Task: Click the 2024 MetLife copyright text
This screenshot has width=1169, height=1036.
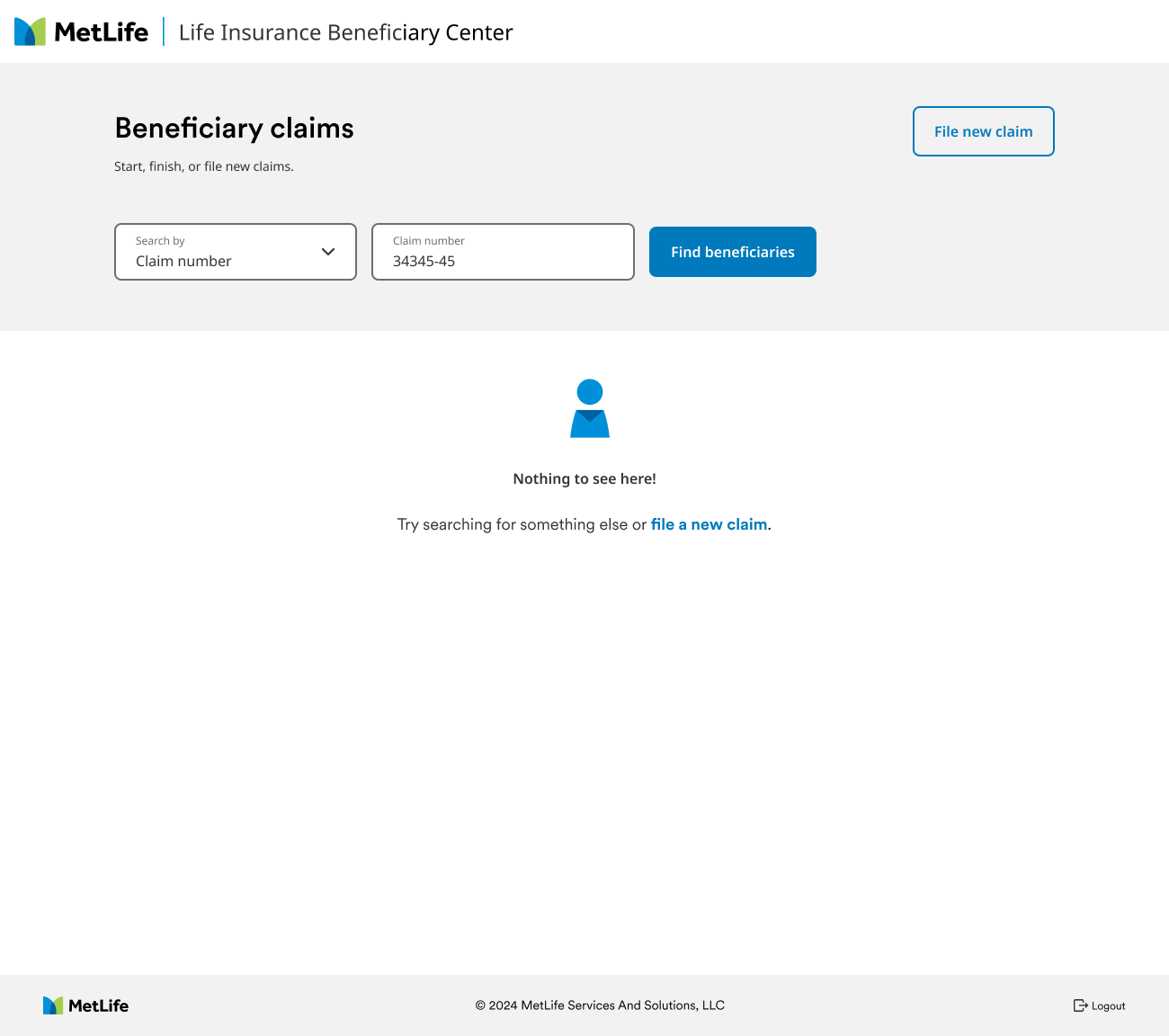Action: tap(600, 1005)
